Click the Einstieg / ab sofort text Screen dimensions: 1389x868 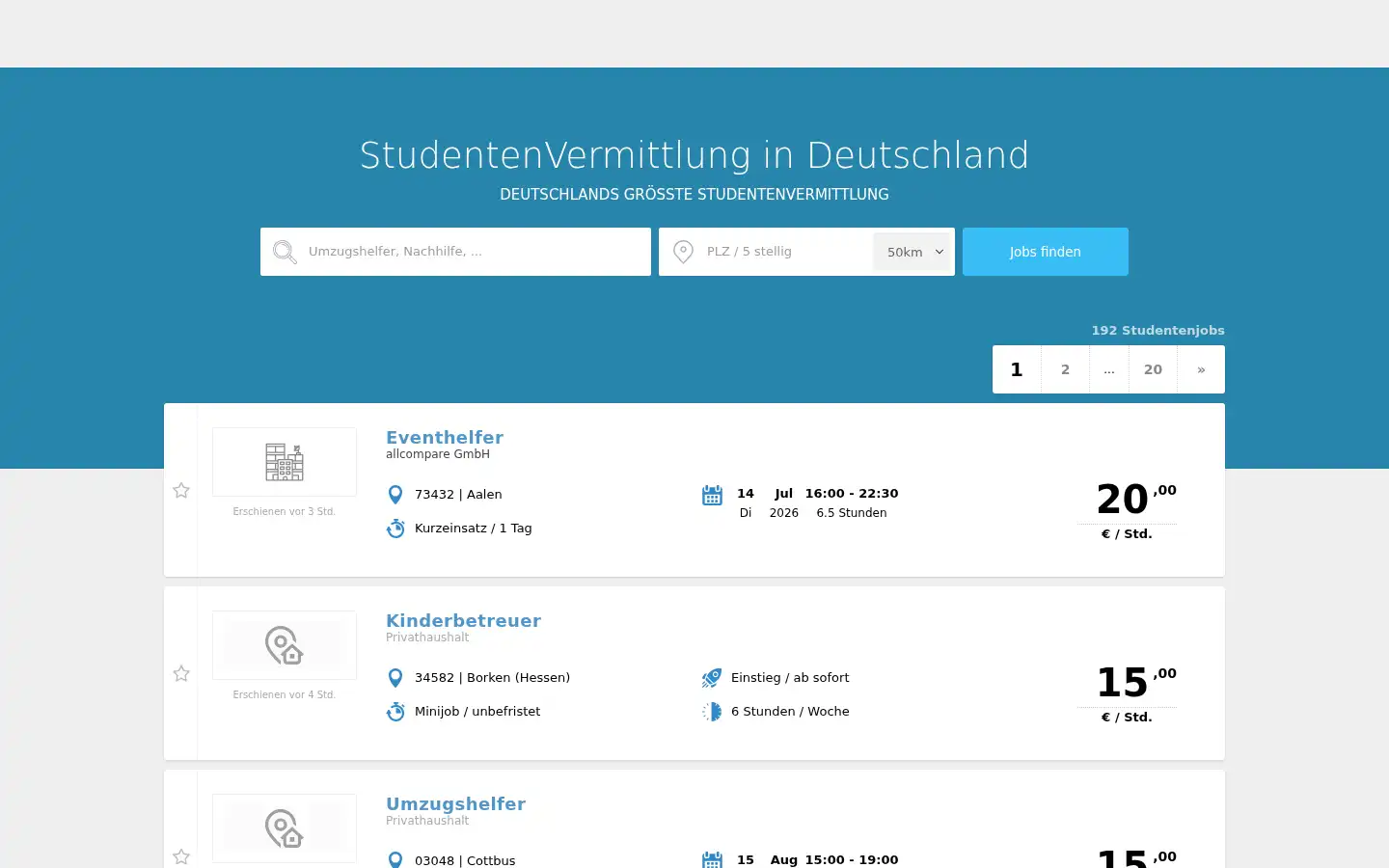click(x=790, y=678)
